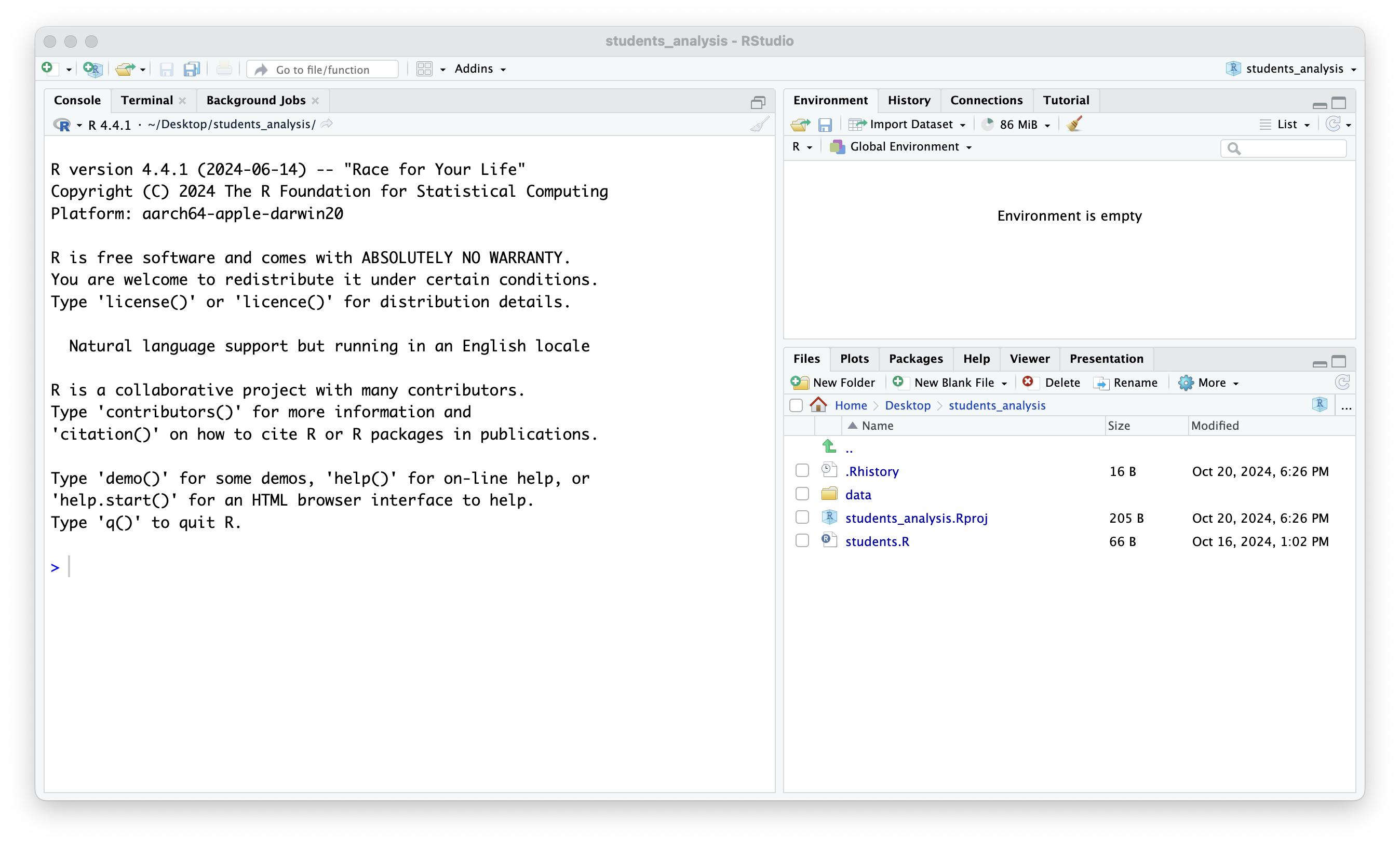Click the New Folder button
Screen dimensions: 1400x844
point(833,382)
